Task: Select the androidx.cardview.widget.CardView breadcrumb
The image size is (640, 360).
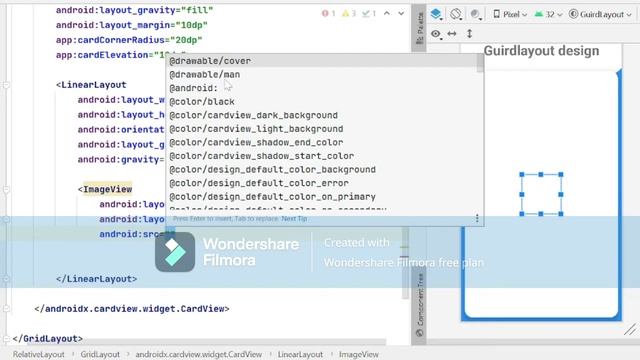Action: [x=198, y=354]
